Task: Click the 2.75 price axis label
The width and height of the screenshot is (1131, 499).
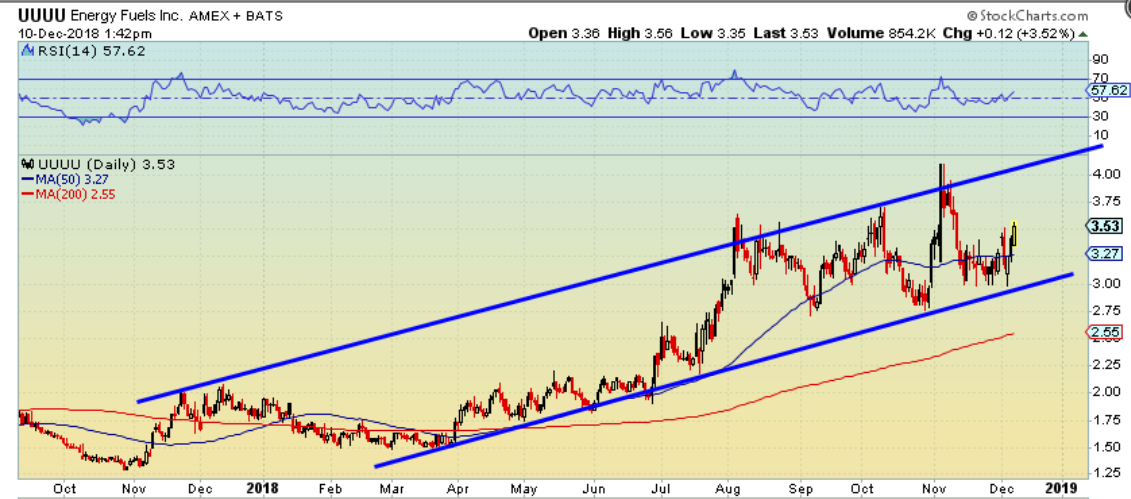Action: (1107, 311)
